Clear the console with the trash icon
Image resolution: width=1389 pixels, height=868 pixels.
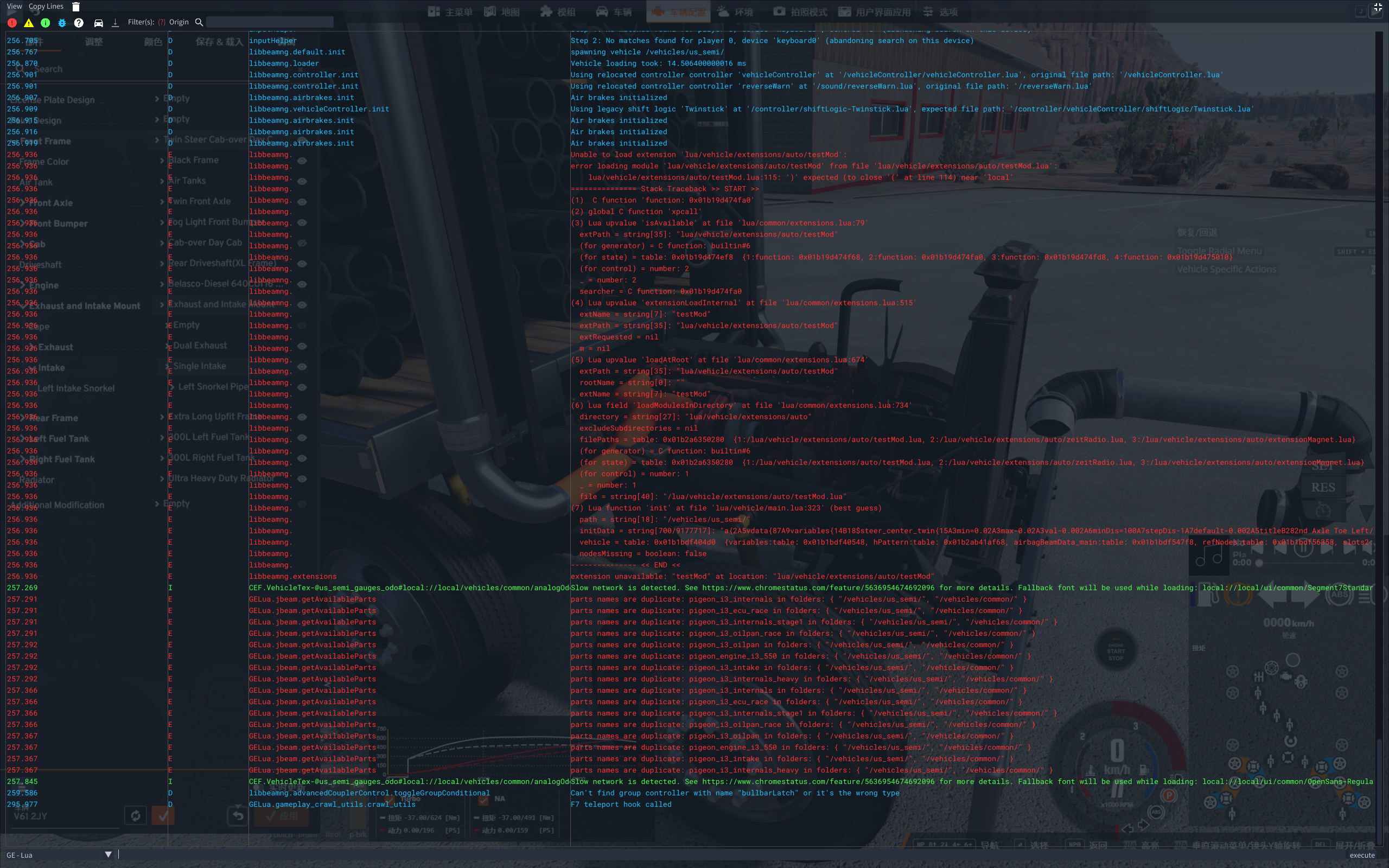[x=76, y=7]
